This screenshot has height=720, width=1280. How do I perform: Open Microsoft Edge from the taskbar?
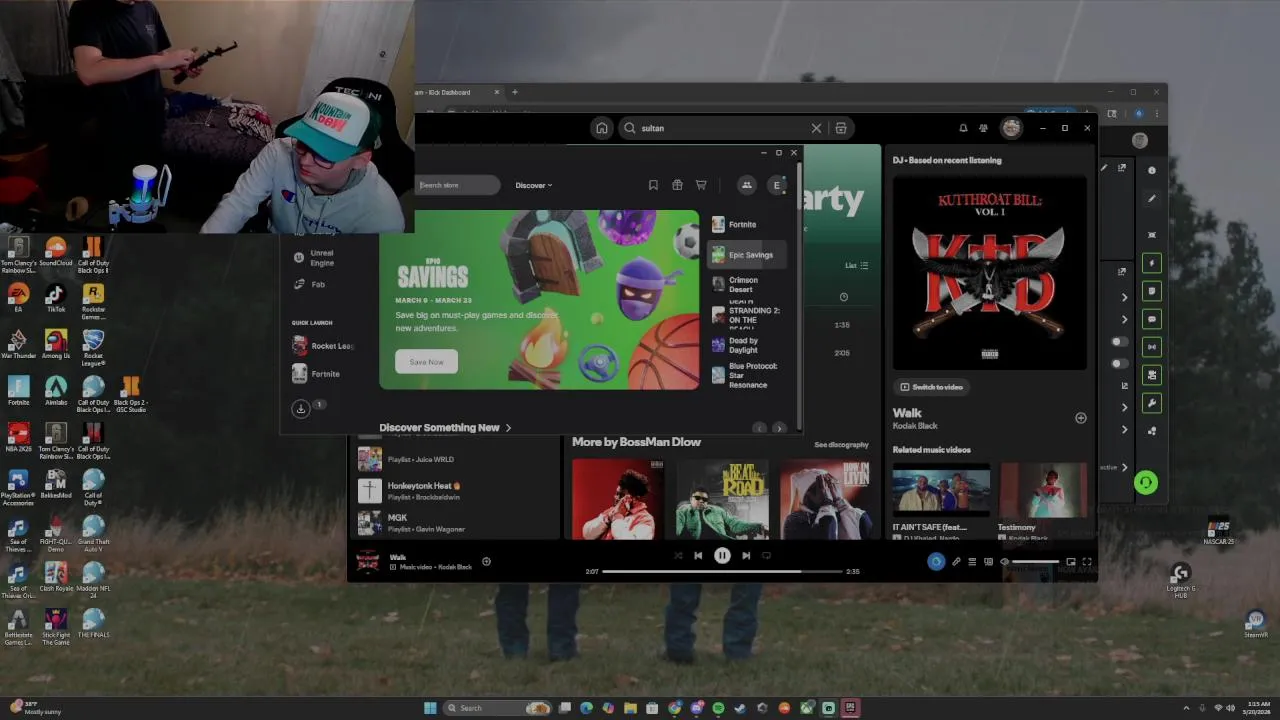[x=587, y=708]
